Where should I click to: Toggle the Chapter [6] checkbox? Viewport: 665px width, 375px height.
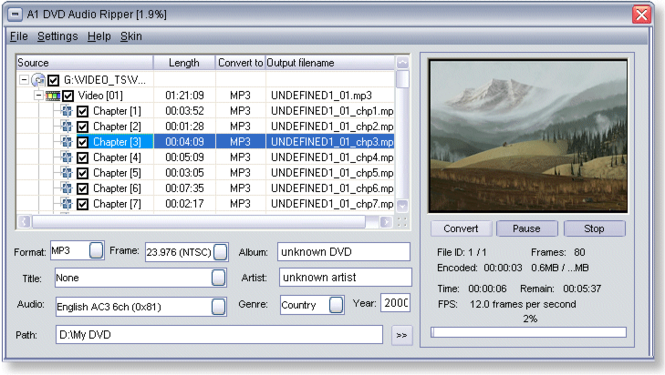click(83, 188)
